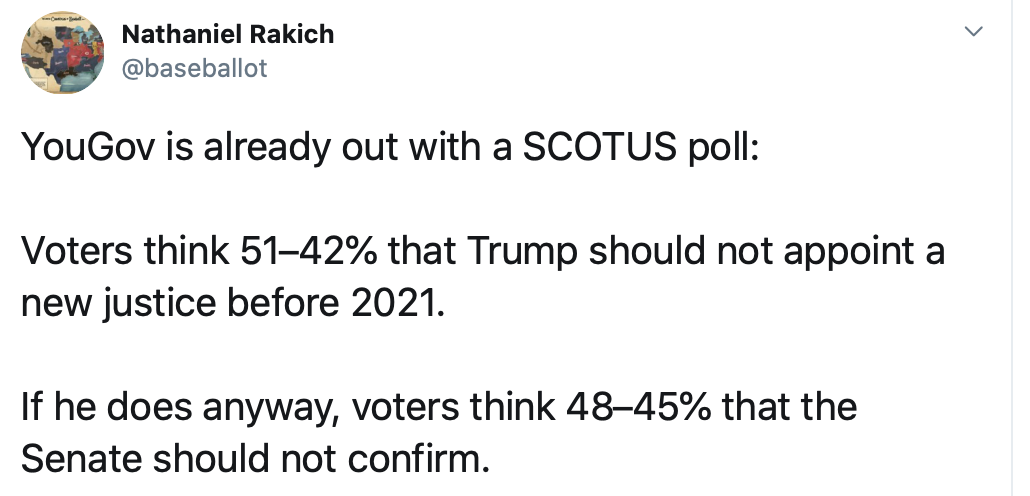The width and height of the screenshot is (1030, 496).
Task: Open the @baseballot handle link
Action: (194, 68)
